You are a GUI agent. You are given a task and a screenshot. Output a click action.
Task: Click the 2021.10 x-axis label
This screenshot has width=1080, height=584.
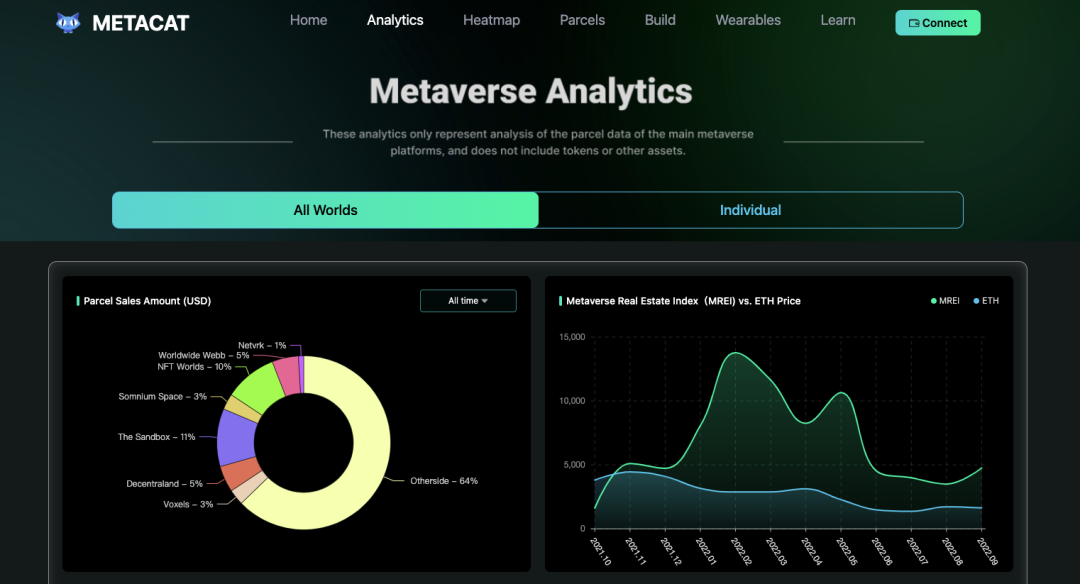pyautogui.click(x=601, y=552)
